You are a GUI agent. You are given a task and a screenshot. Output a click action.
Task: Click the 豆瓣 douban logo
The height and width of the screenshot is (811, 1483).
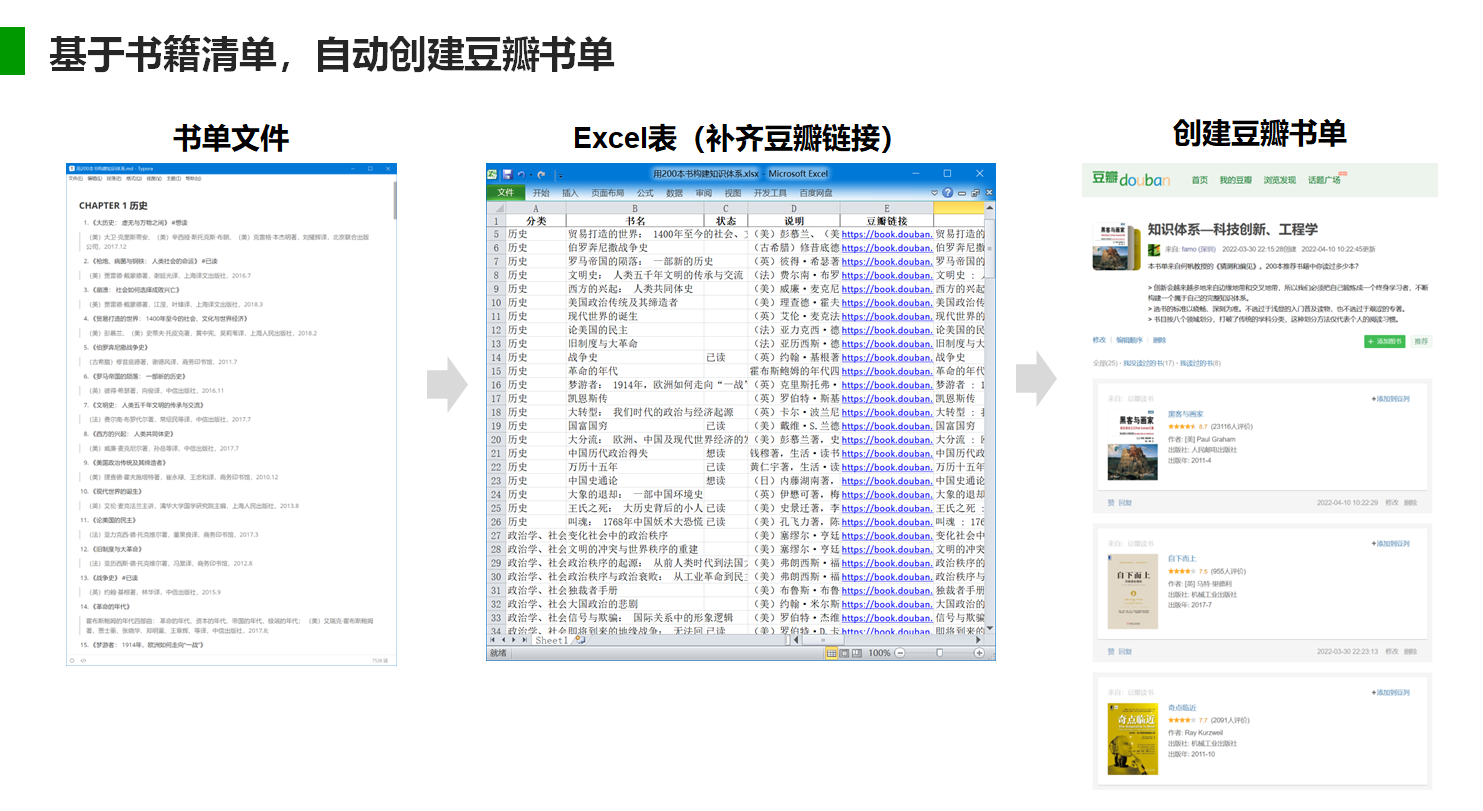[1130, 179]
